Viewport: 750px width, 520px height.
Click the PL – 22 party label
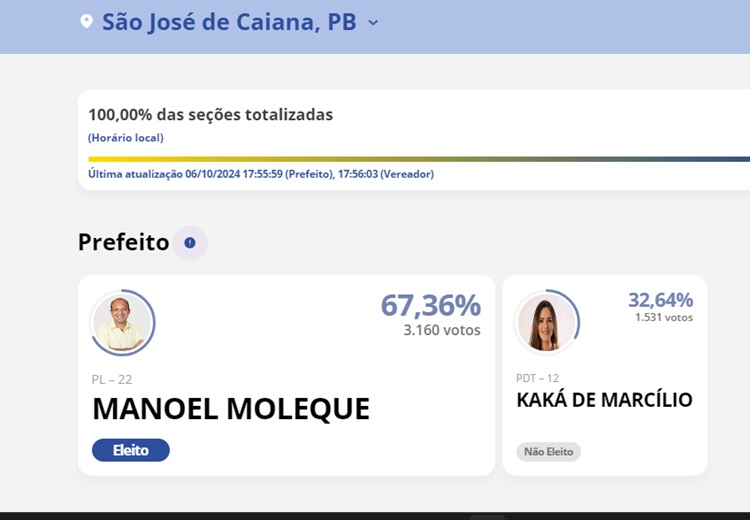click(x=112, y=379)
